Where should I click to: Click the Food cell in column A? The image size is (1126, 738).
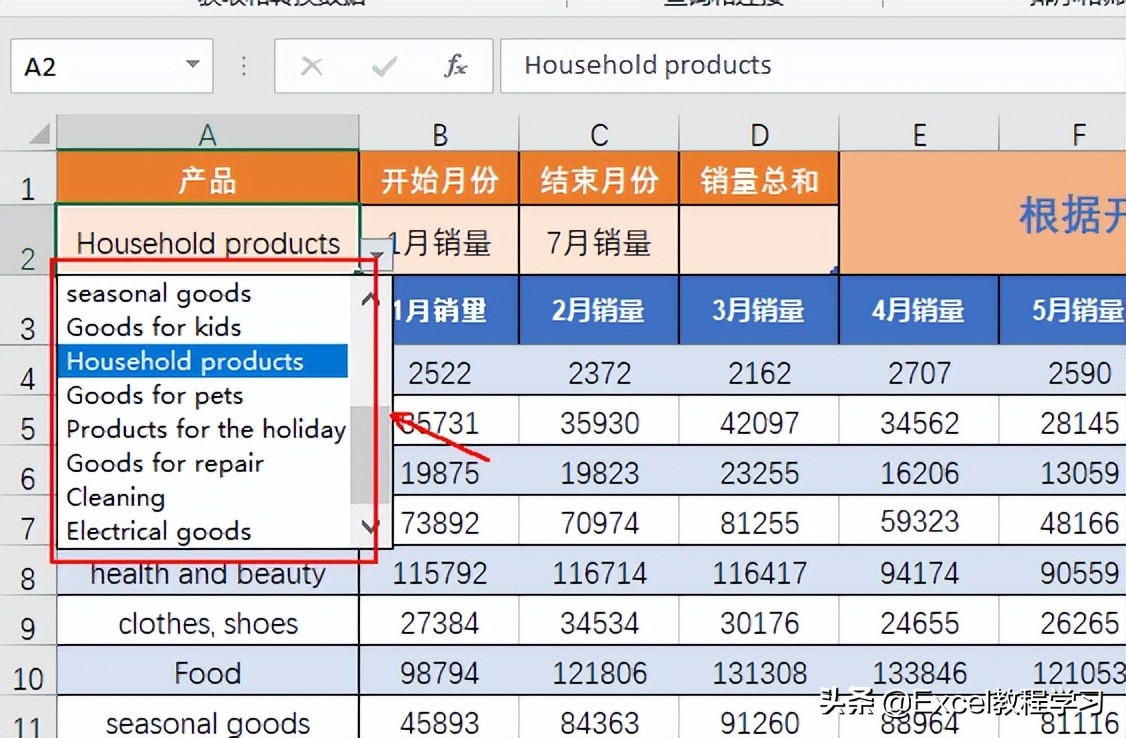pyautogui.click(x=208, y=671)
